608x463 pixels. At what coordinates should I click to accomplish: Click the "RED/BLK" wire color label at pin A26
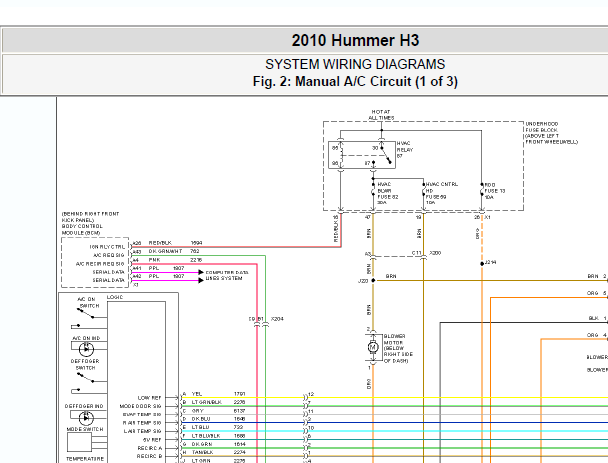(x=160, y=243)
